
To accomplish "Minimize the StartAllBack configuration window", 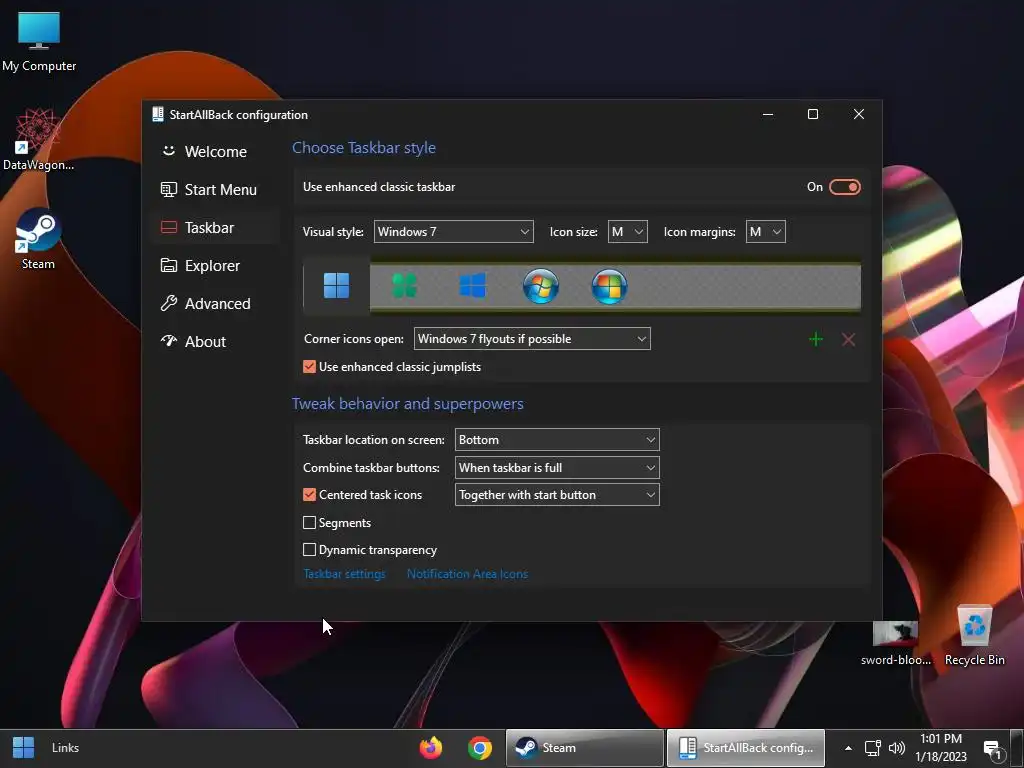I will [768, 114].
